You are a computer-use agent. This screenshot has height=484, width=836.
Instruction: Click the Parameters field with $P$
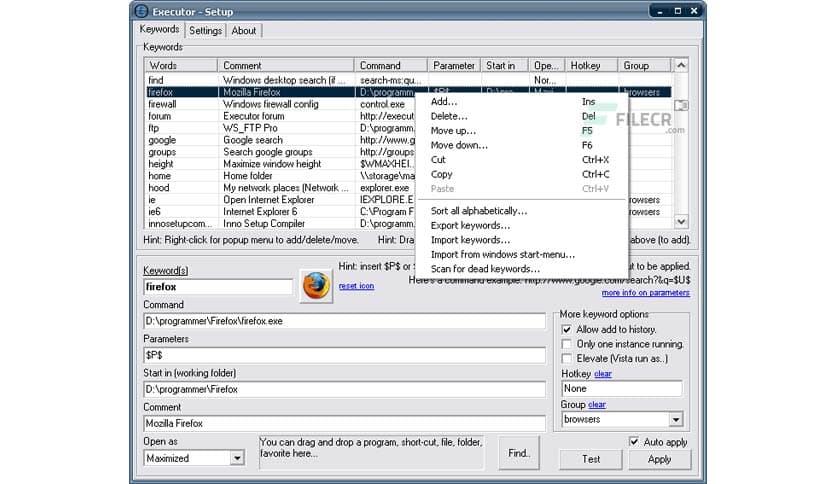[344, 355]
